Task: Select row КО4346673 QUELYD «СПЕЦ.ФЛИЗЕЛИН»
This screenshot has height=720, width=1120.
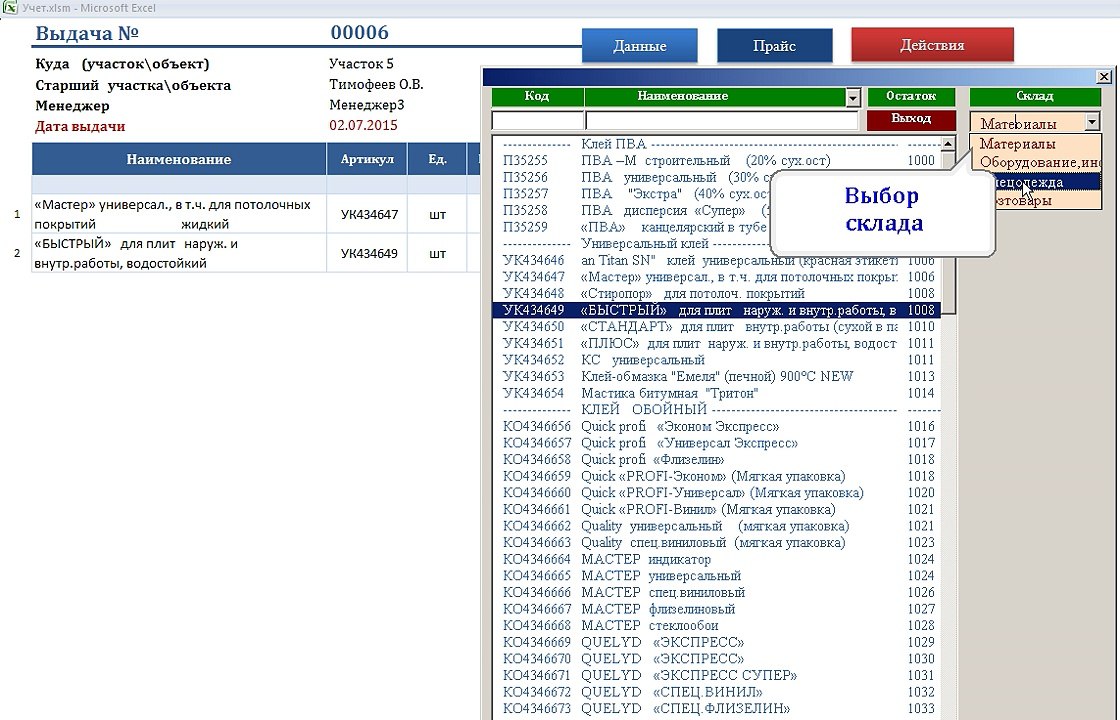Action: (x=717, y=709)
